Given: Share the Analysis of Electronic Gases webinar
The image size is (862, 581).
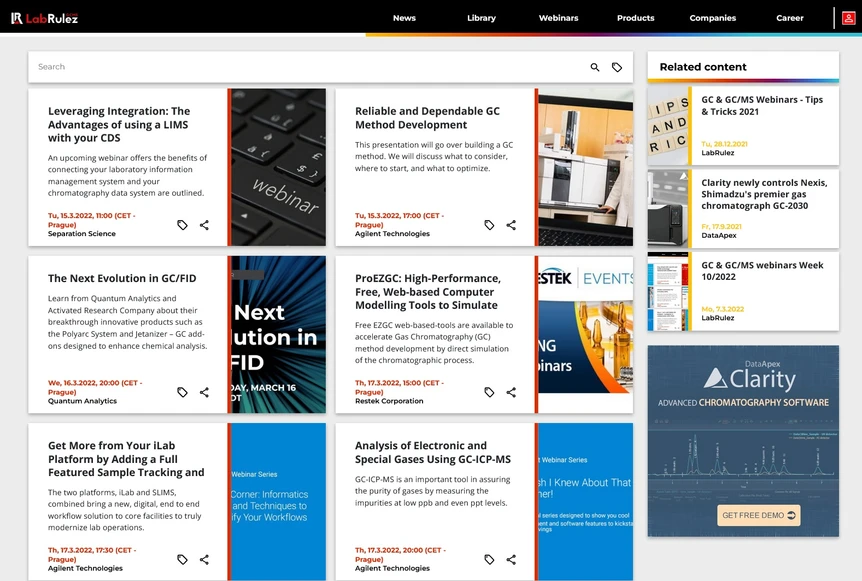Looking at the screenshot, I should tap(511, 560).
